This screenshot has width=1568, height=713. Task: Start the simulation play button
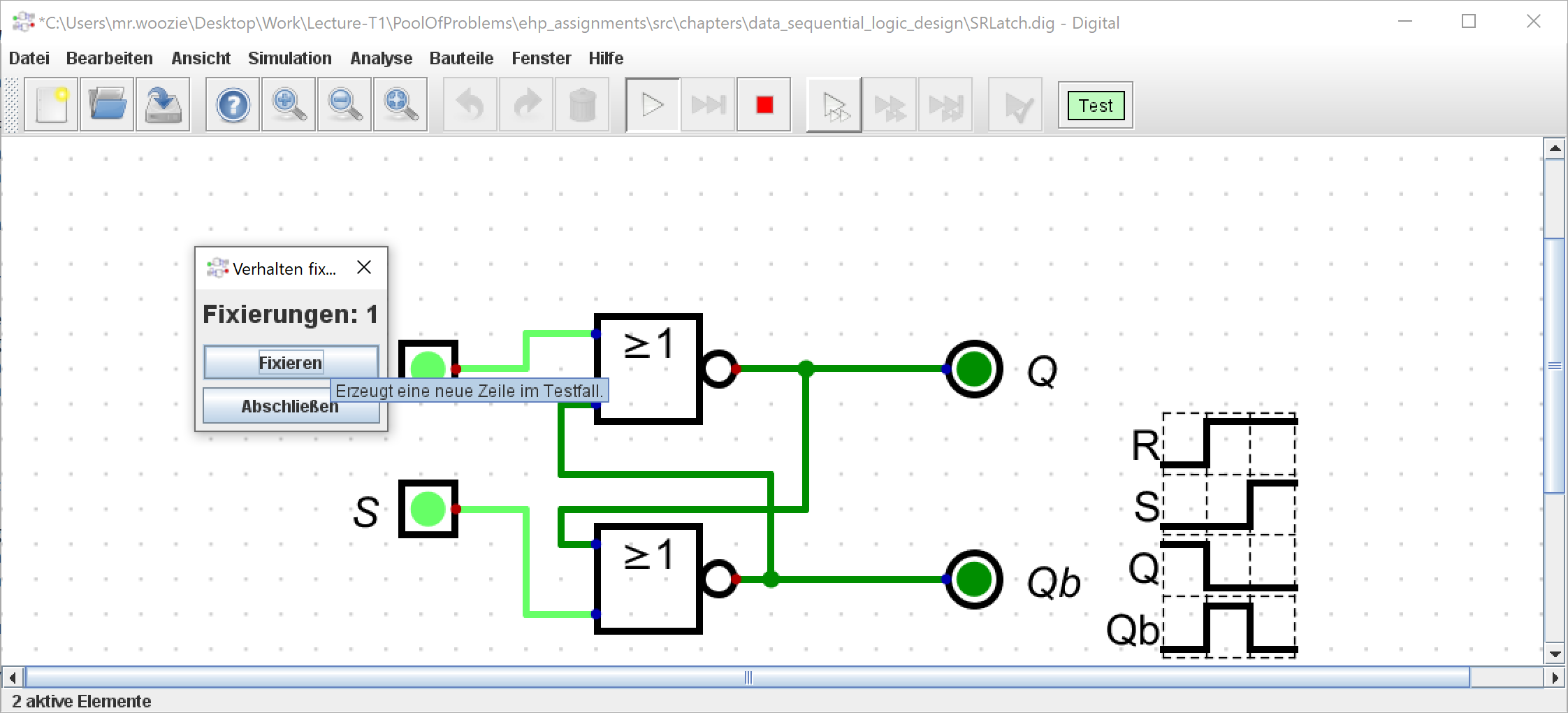tap(653, 105)
